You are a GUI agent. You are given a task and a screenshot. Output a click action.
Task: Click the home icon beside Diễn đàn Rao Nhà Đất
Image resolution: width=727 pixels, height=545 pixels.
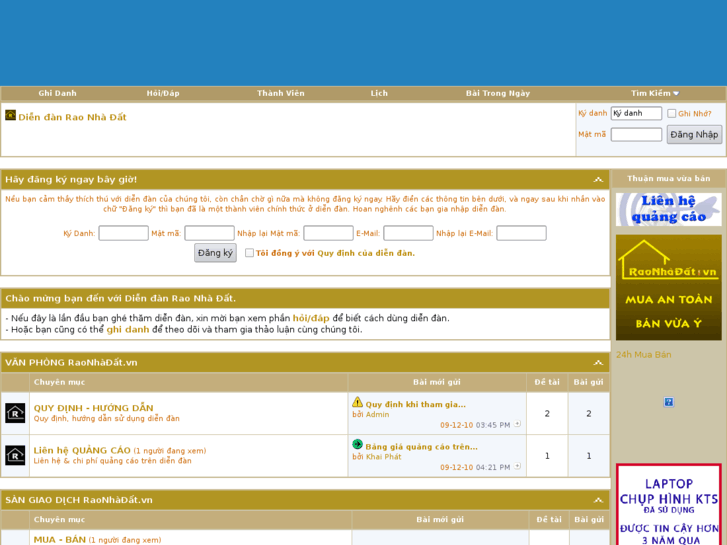tap(10, 115)
